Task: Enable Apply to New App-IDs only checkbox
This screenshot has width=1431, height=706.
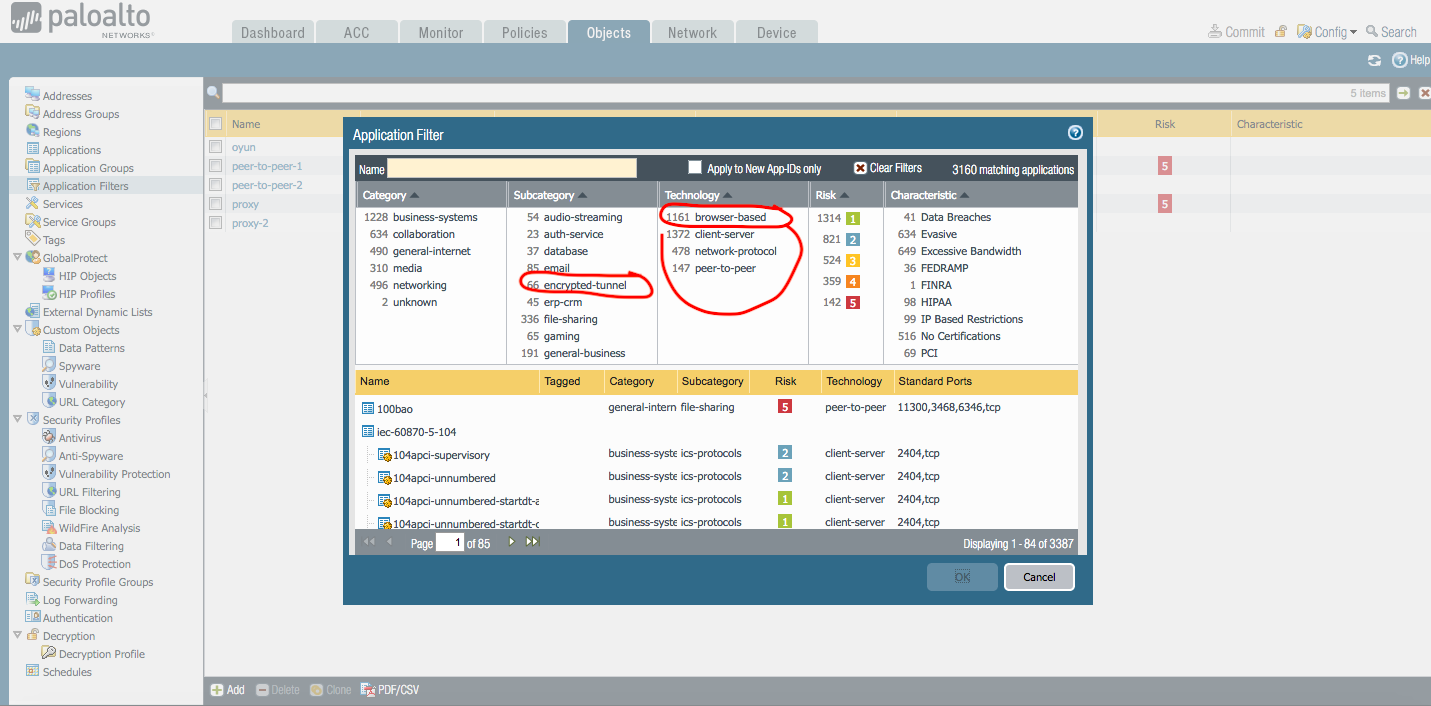Action: point(695,168)
